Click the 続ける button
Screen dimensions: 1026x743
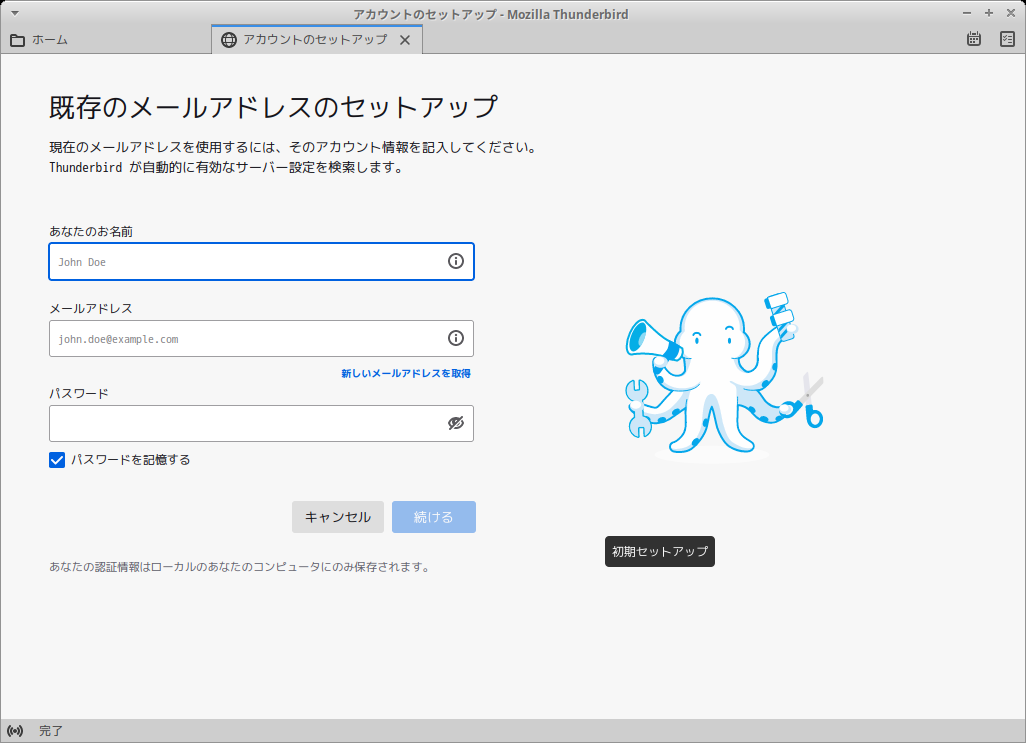434,517
